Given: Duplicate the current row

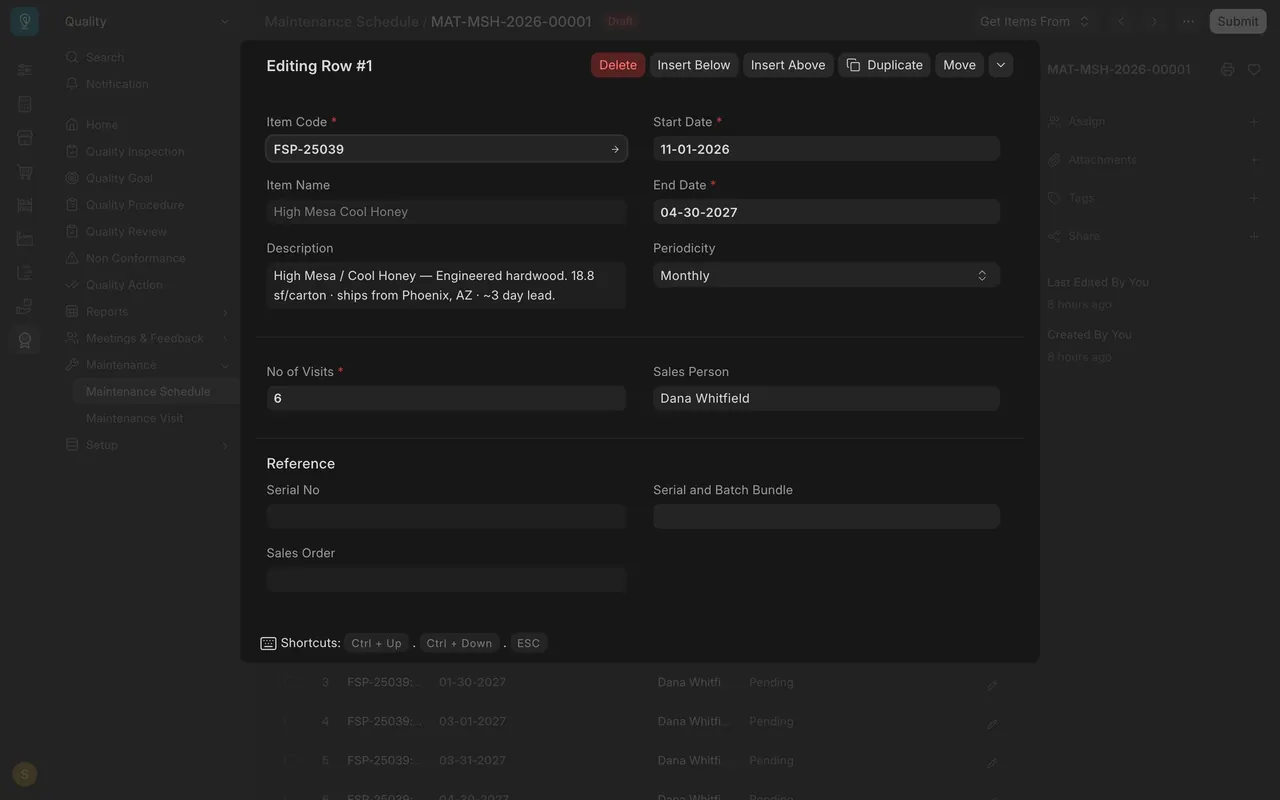Looking at the screenshot, I should (x=884, y=65).
